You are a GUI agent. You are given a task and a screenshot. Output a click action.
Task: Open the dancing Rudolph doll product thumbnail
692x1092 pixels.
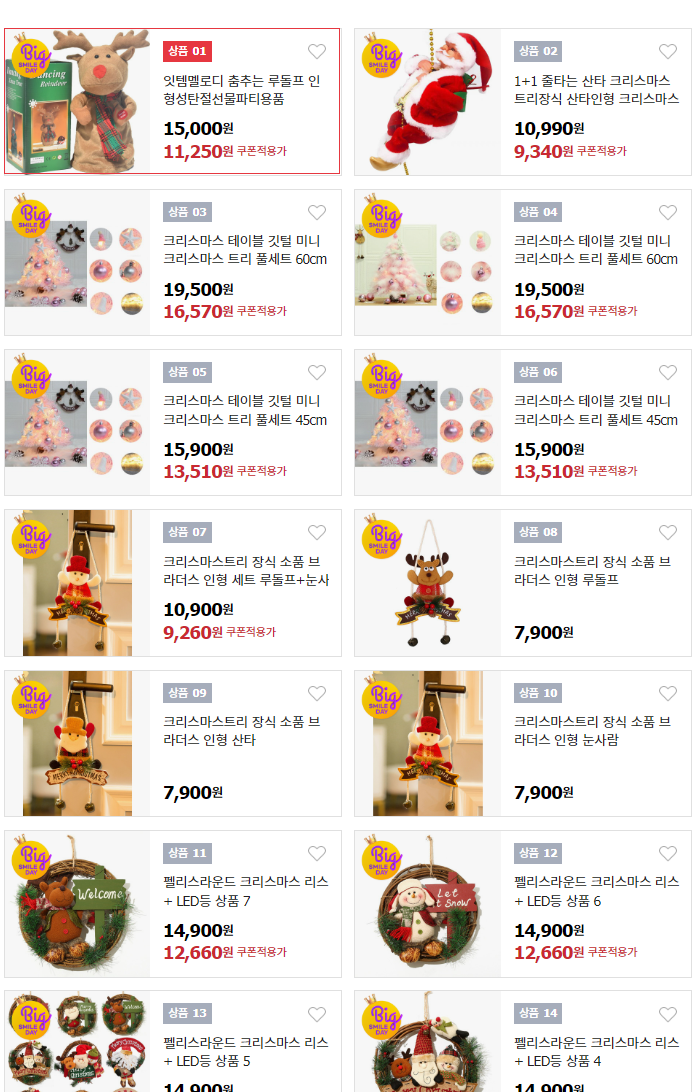[x=78, y=101]
